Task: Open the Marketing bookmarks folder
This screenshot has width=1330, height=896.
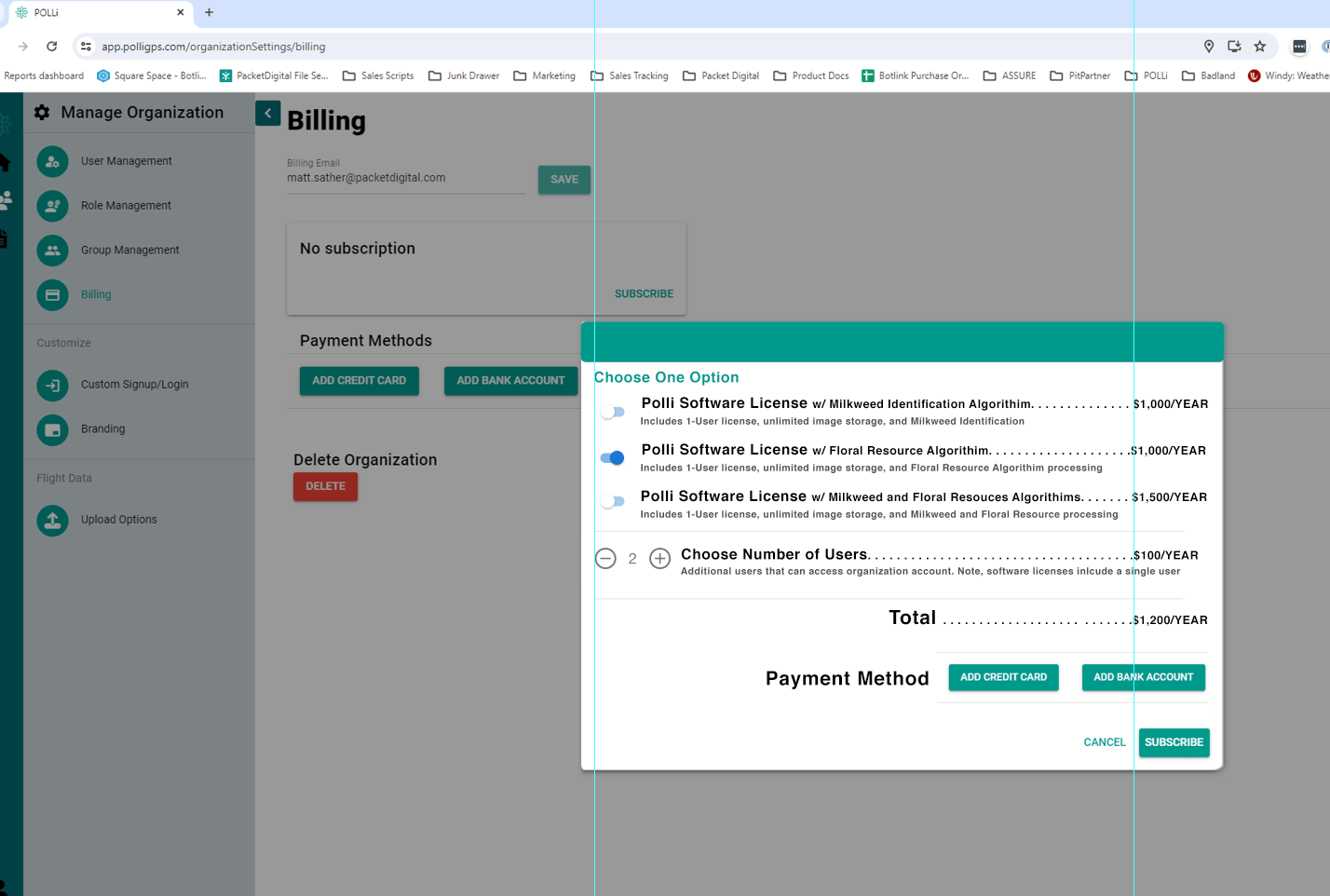Action: tap(545, 76)
